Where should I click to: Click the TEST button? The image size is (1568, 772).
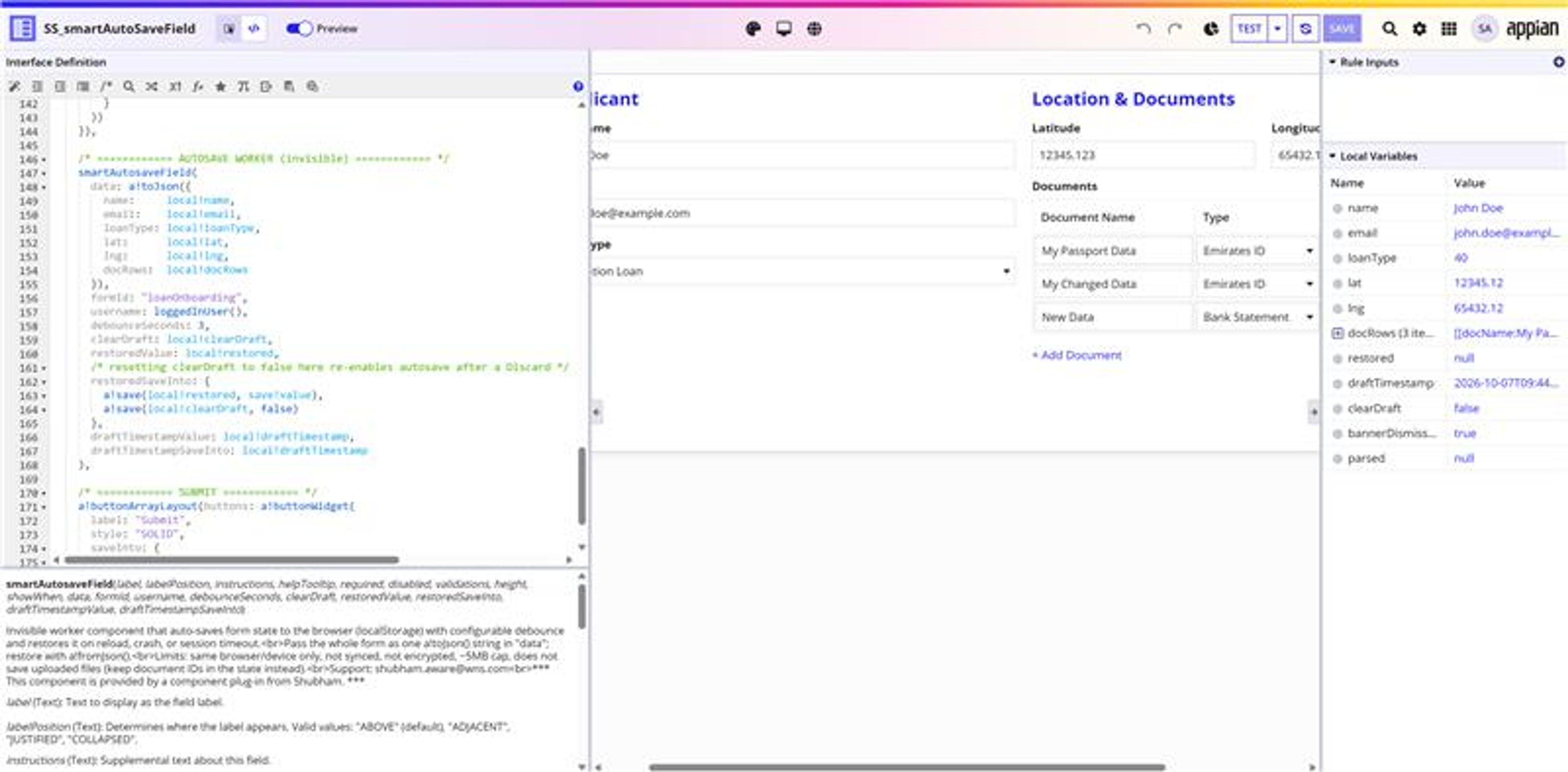pyautogui.click(x=1249, y=29)
